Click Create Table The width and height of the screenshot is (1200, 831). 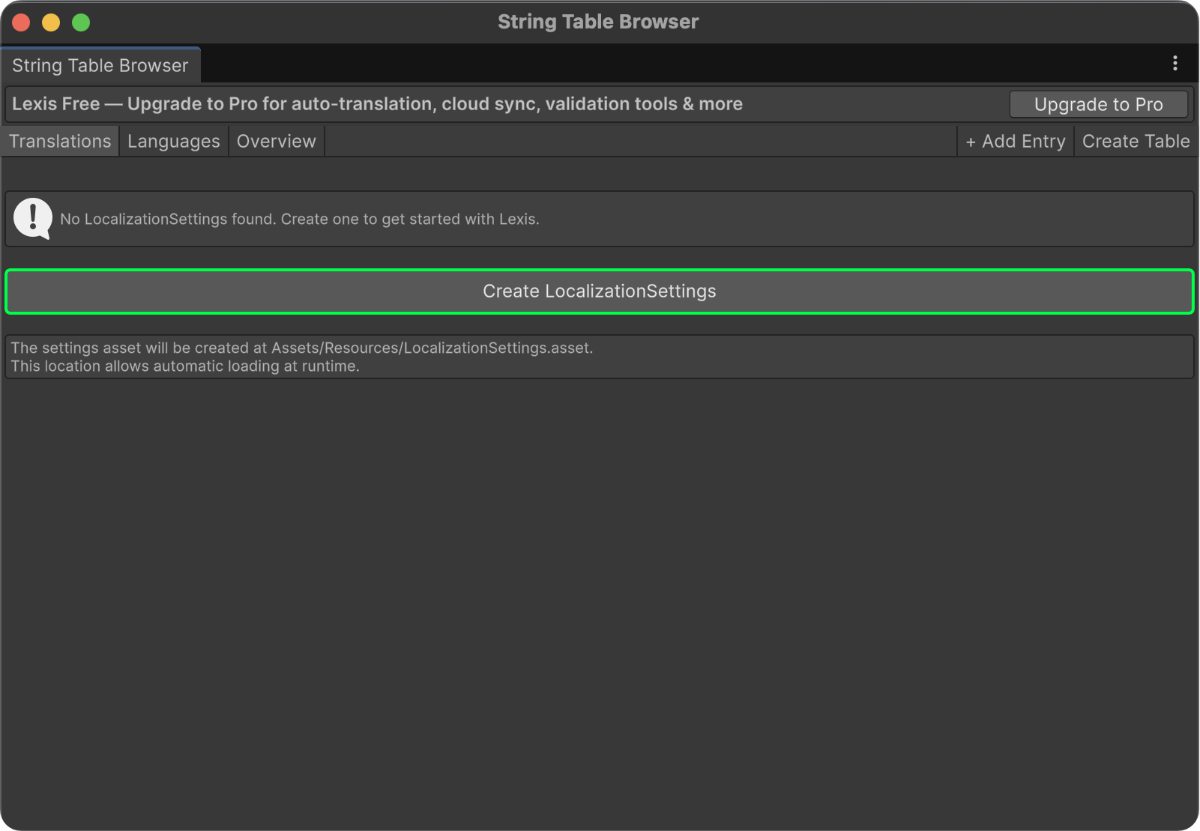click(1135, 141)
